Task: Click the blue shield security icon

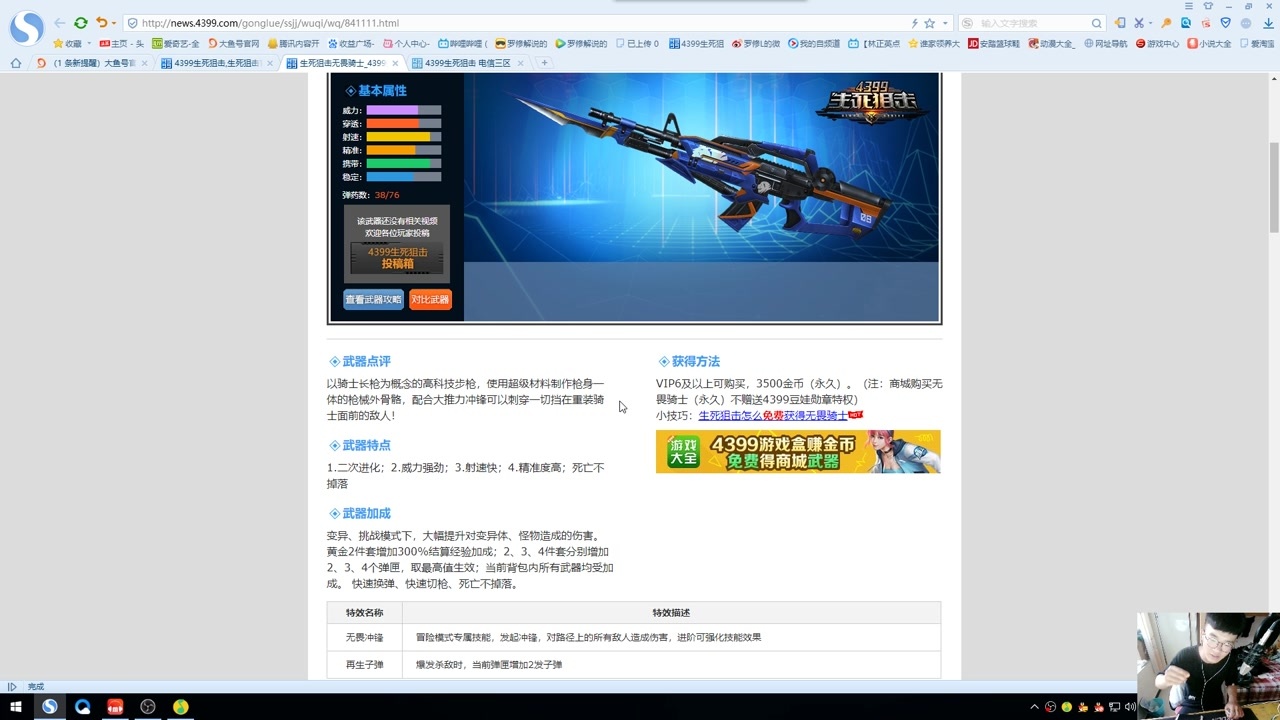Action: pos(1225,23)
